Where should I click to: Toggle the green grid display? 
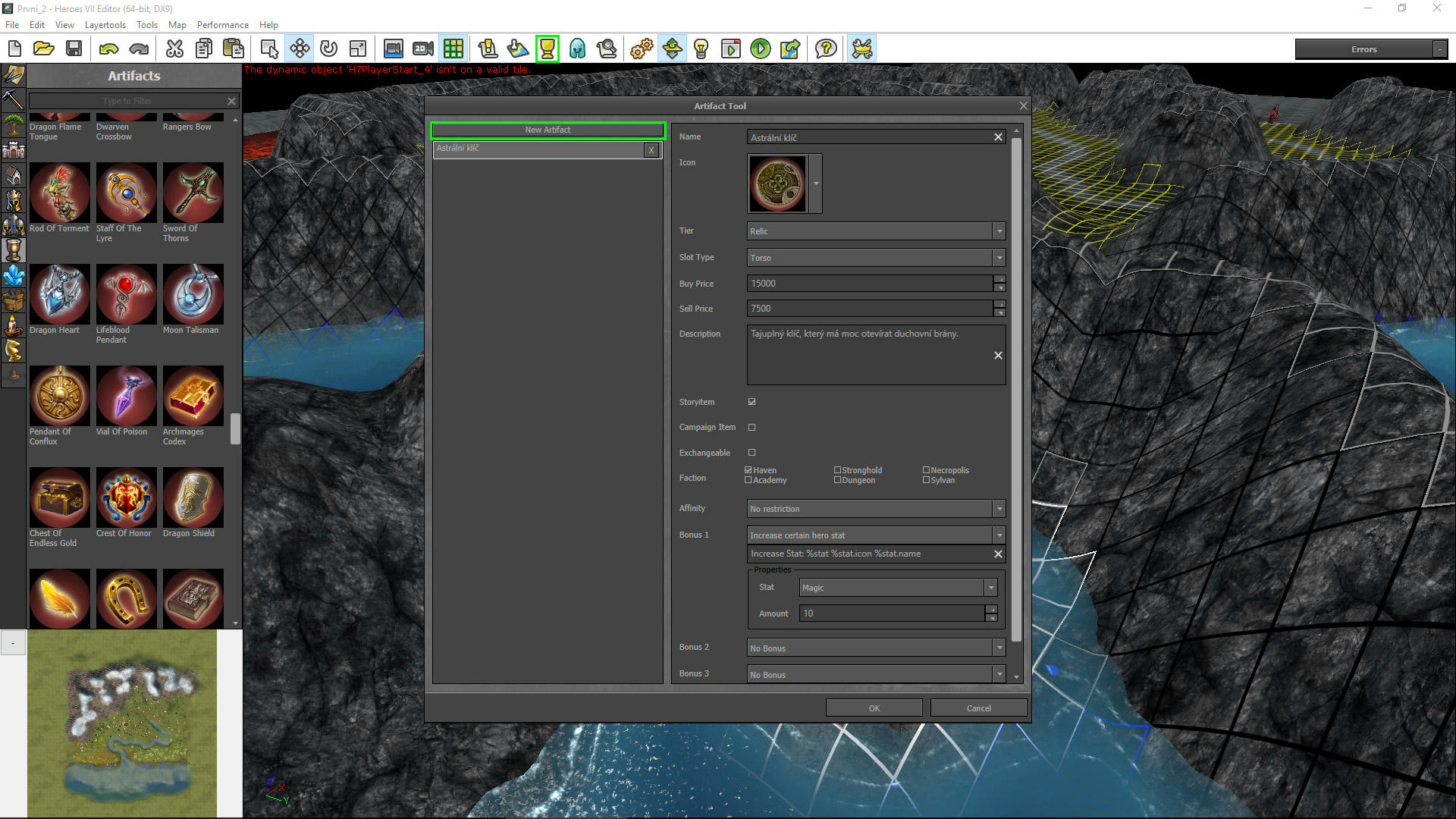(453, 49)
